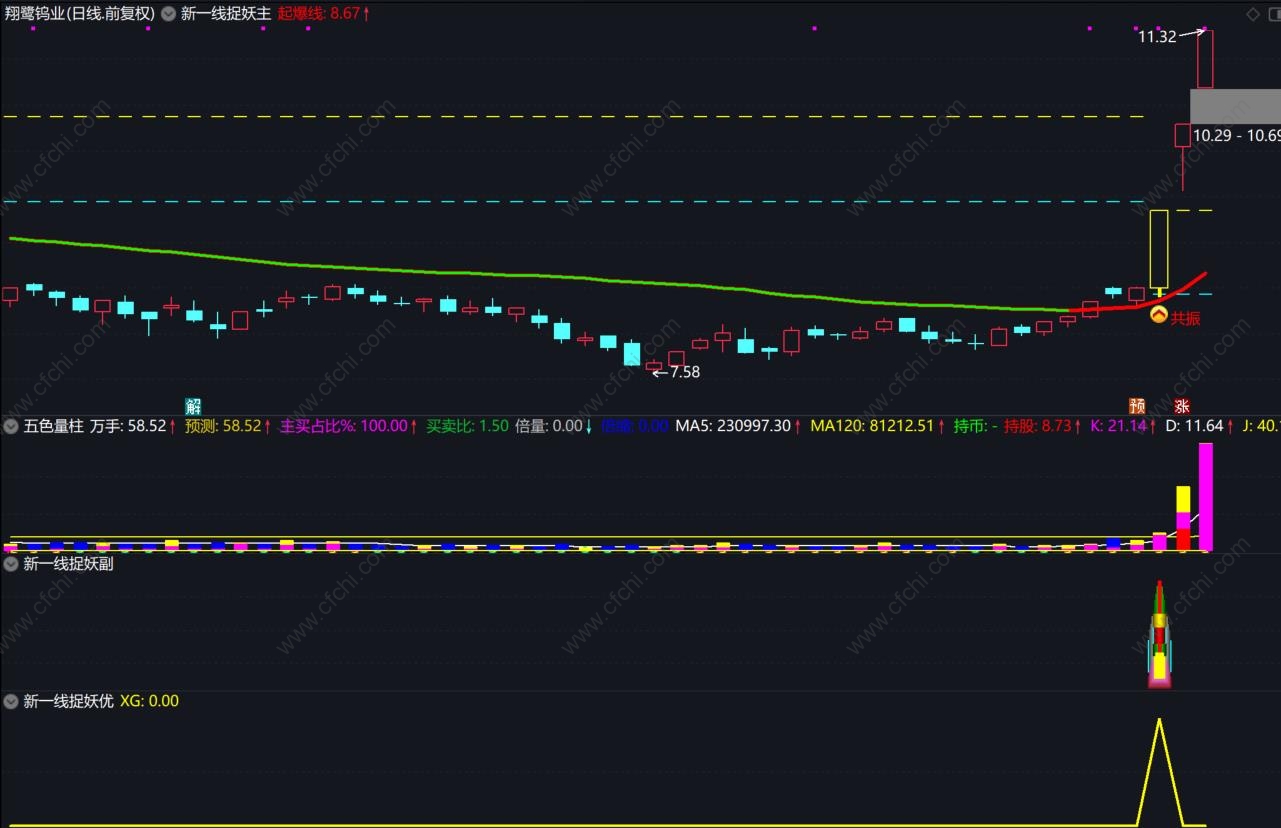Click the 预测: 58.52 value

[x=228, y=426]
